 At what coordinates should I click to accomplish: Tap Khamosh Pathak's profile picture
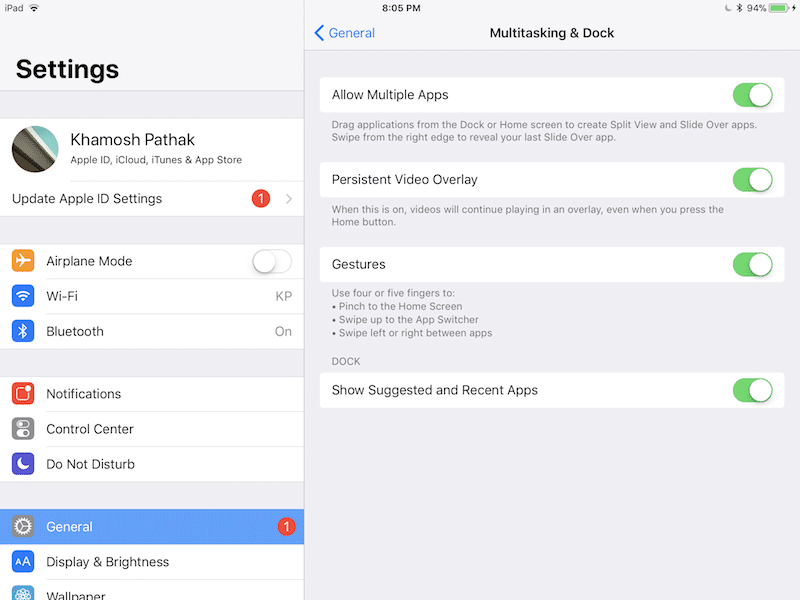point(35,149)
